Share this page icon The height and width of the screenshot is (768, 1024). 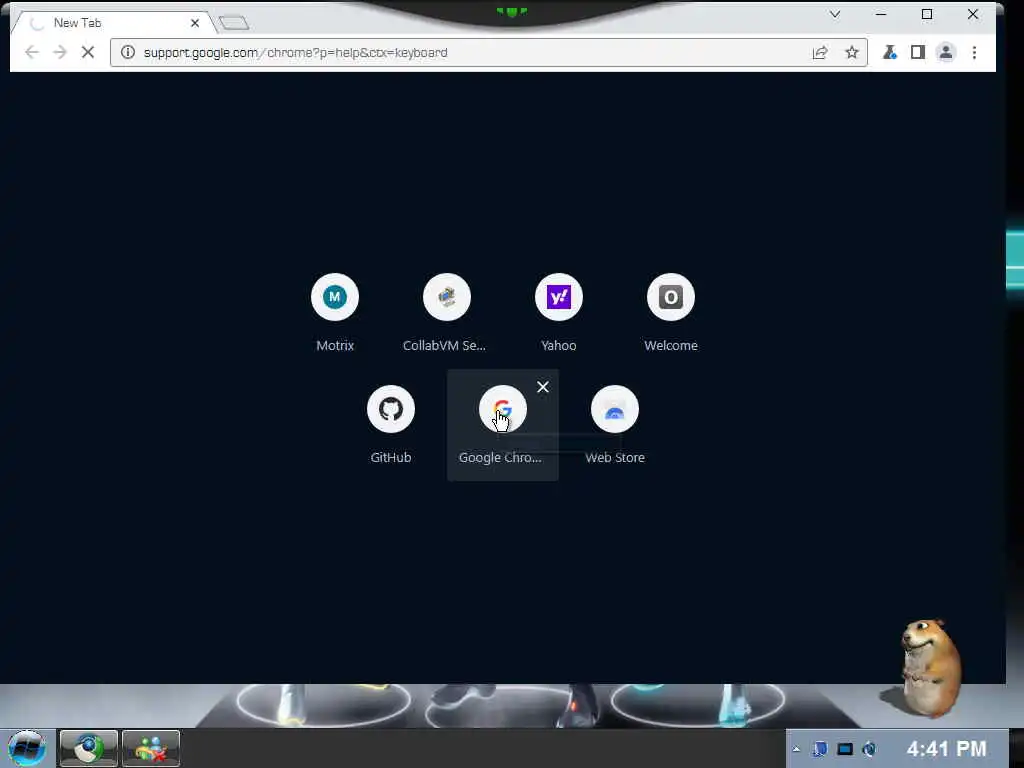click(x=820, y=52)
